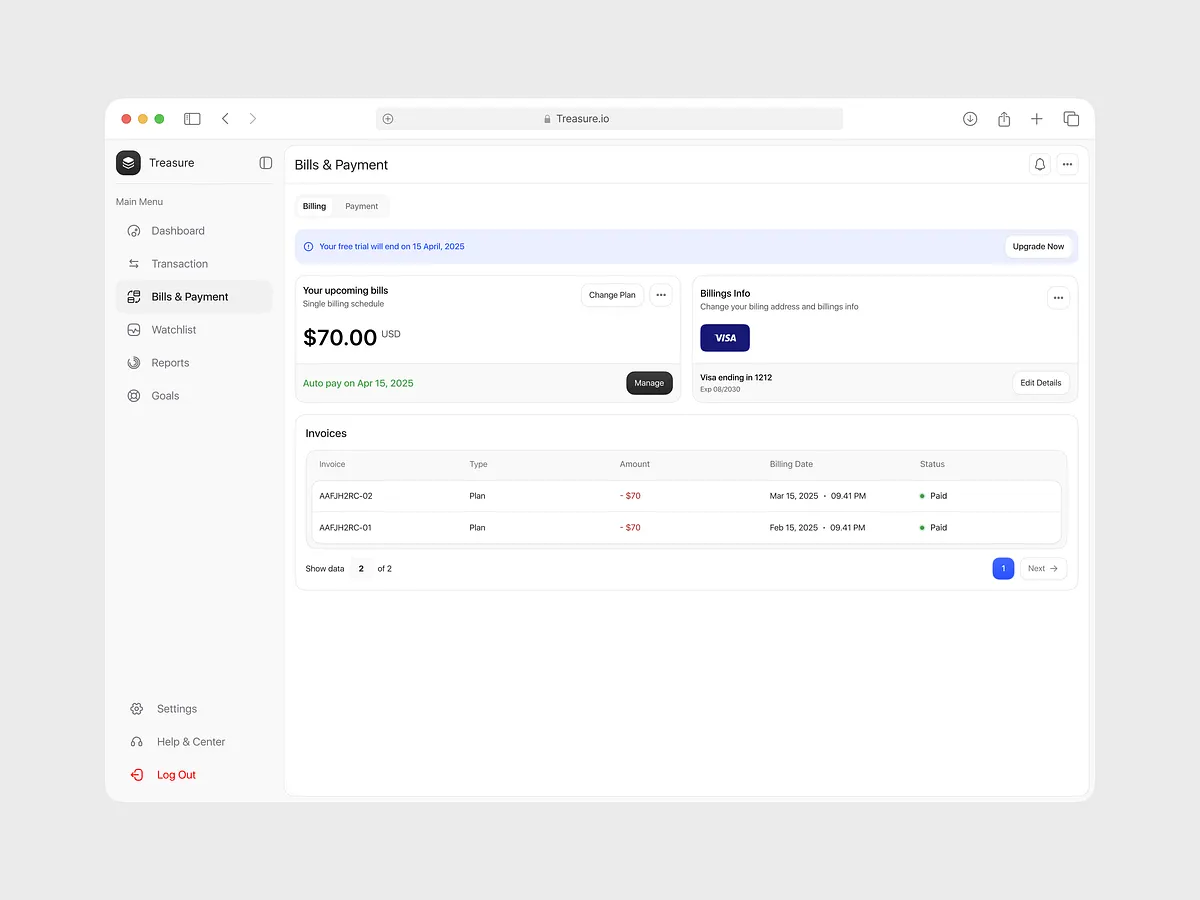
Task: Open the Goals target icon
Action: pos(134,395)
